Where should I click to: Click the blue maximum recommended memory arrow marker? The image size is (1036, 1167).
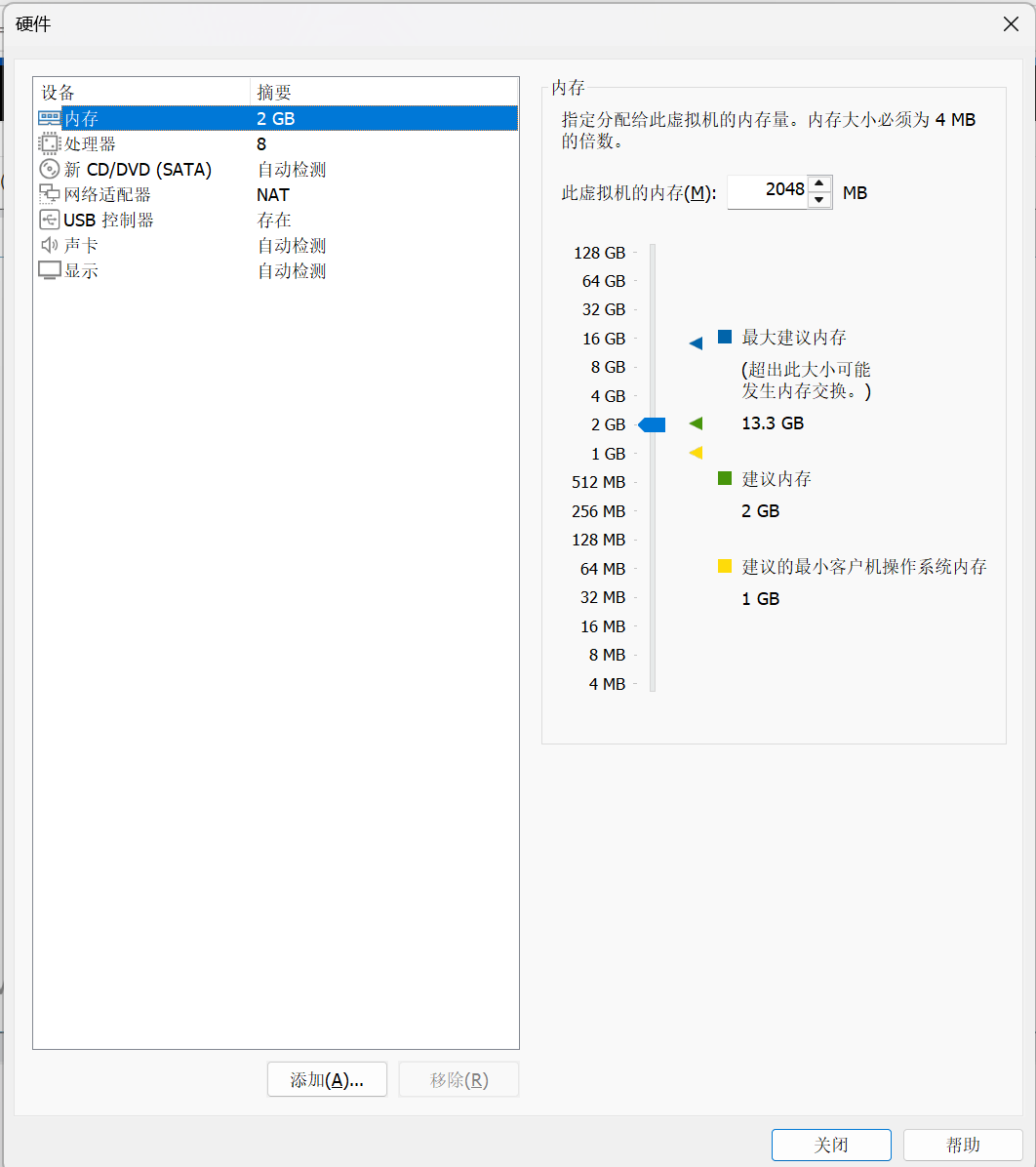point(696,343)
